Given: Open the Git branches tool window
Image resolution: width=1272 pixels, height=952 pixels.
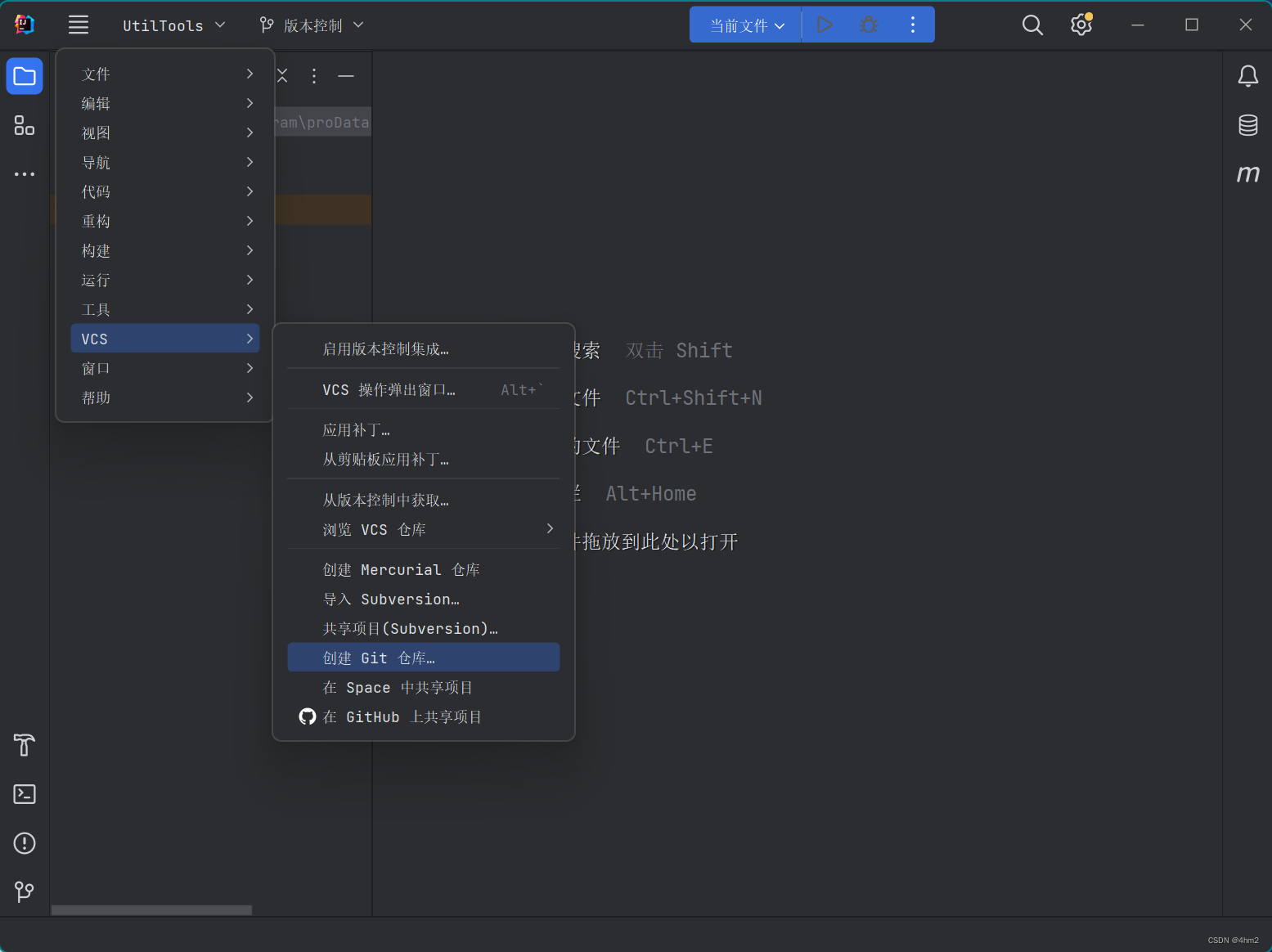Looking at the screenshot, I should (x=25, y=891).
